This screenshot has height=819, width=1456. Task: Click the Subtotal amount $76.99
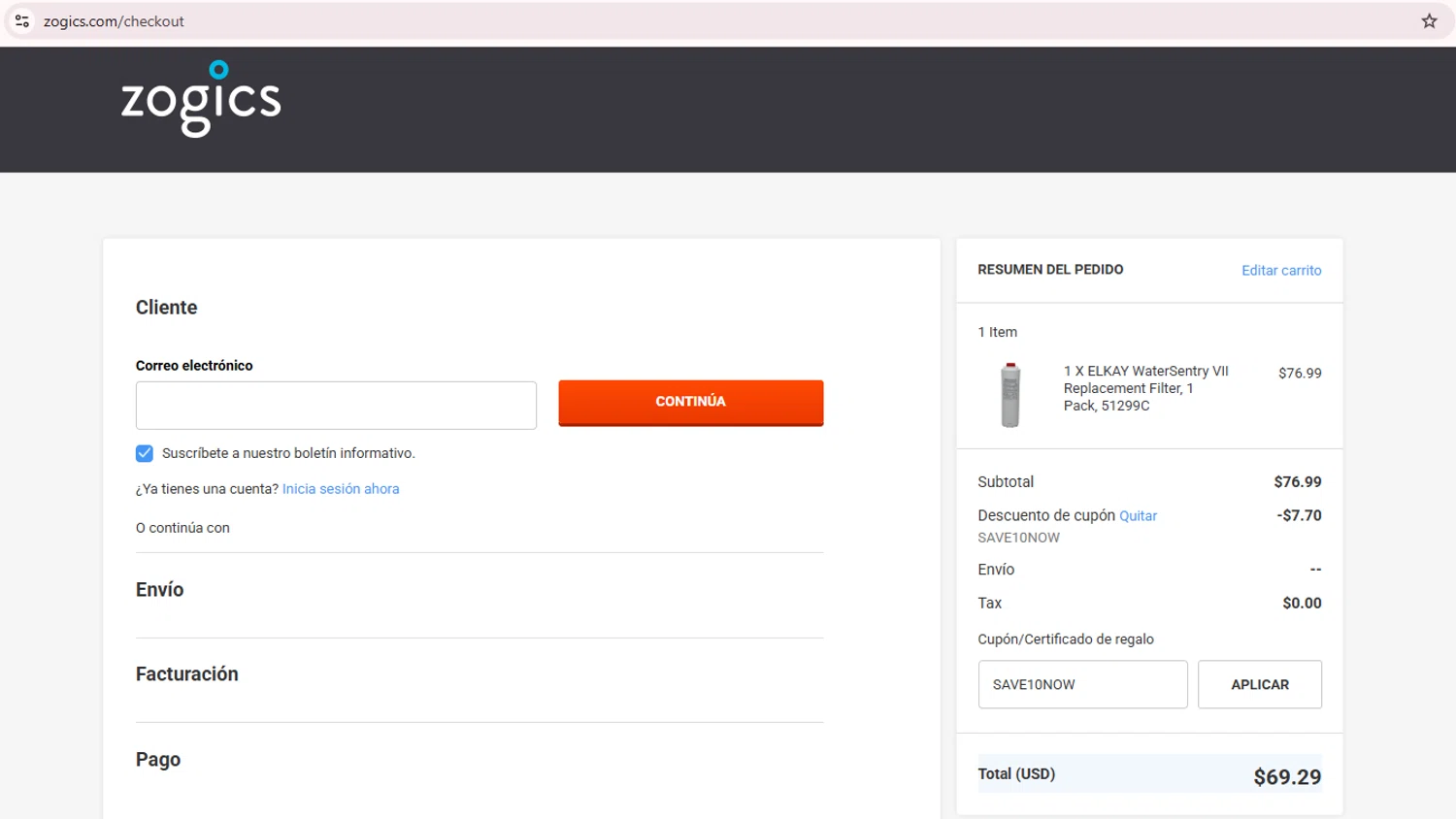[1298, 482]
